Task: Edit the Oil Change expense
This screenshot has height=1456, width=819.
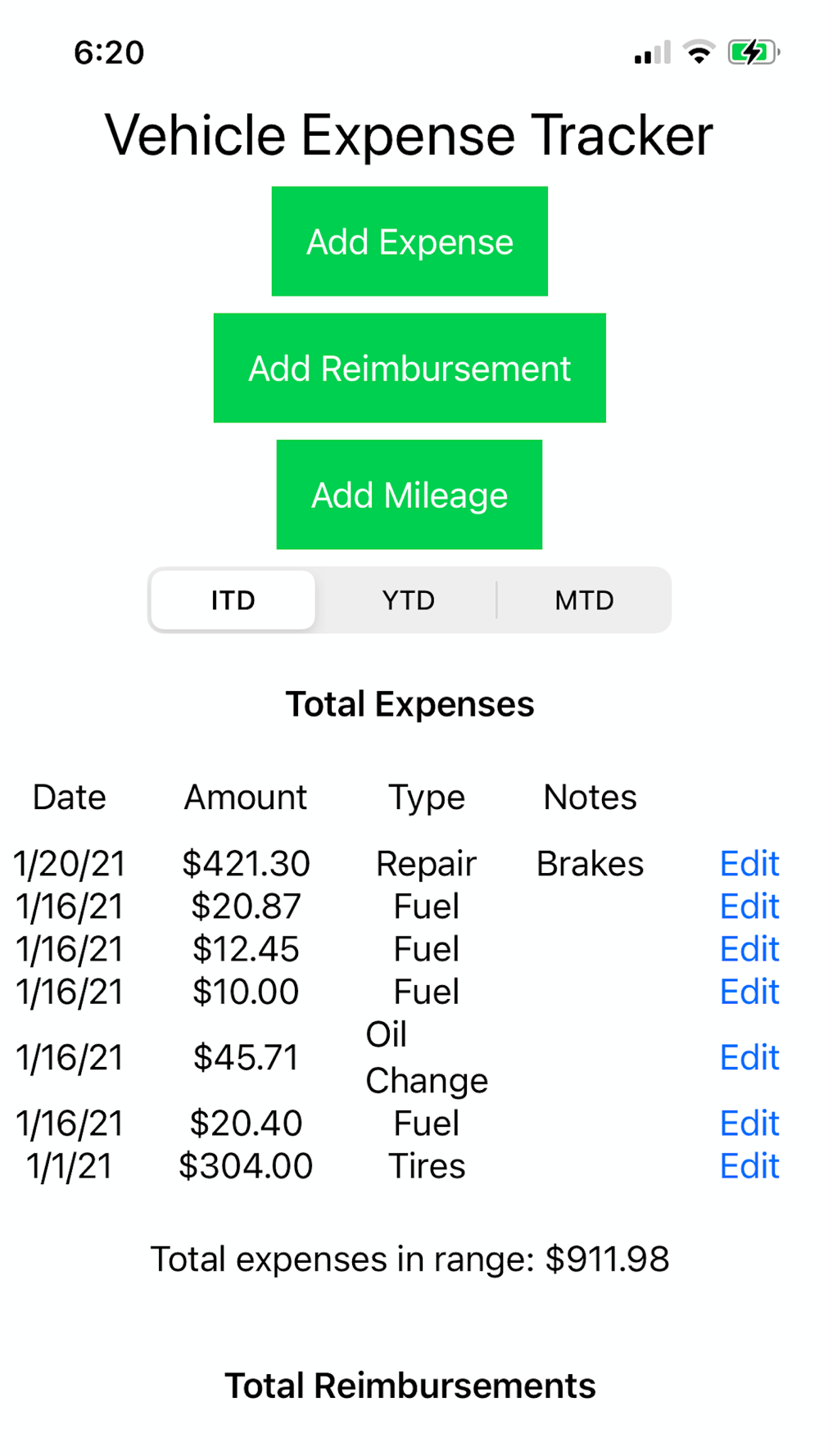Action: 749,1057
